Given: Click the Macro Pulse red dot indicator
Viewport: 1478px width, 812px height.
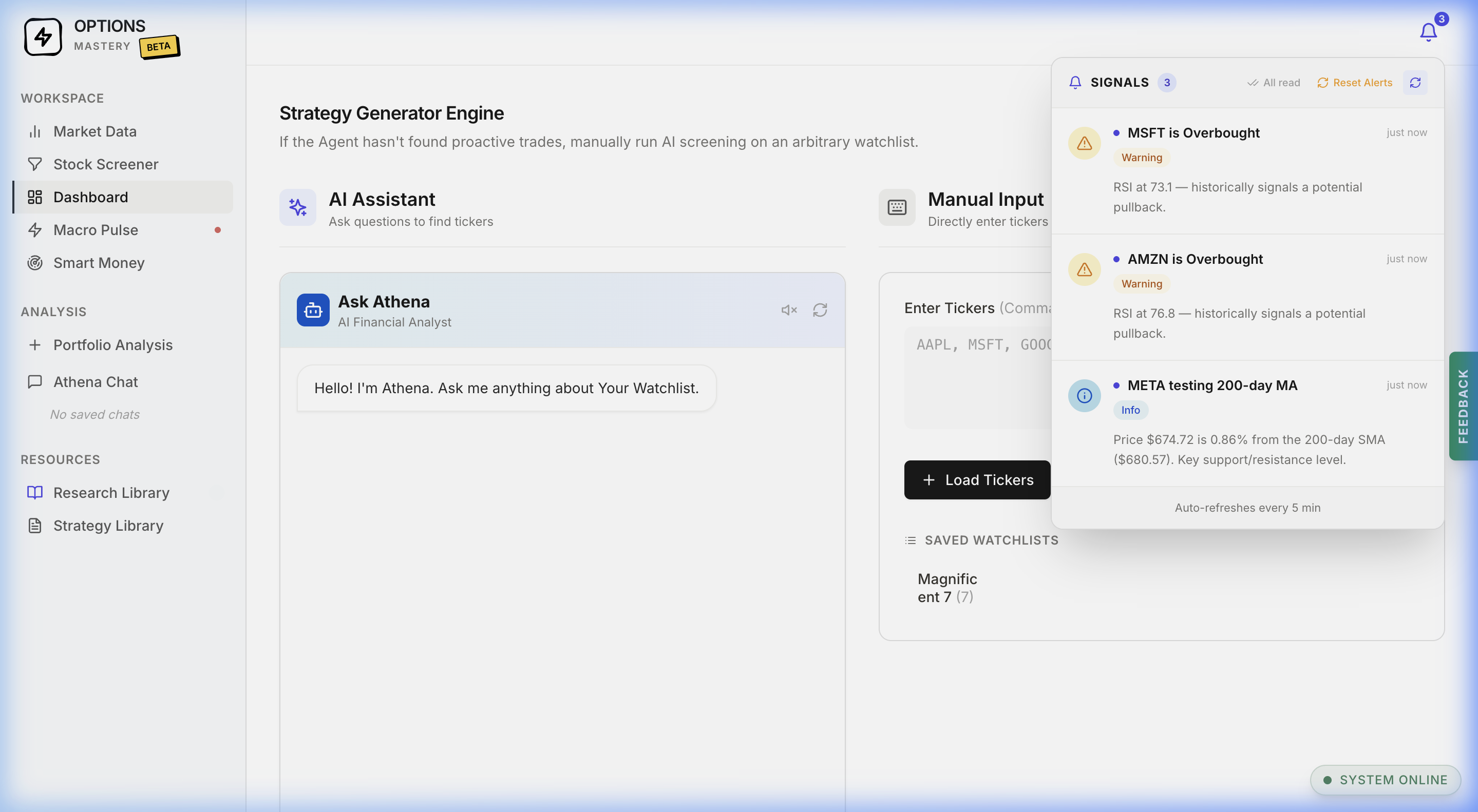Looking at the screenshot, I should click(217, 230).
